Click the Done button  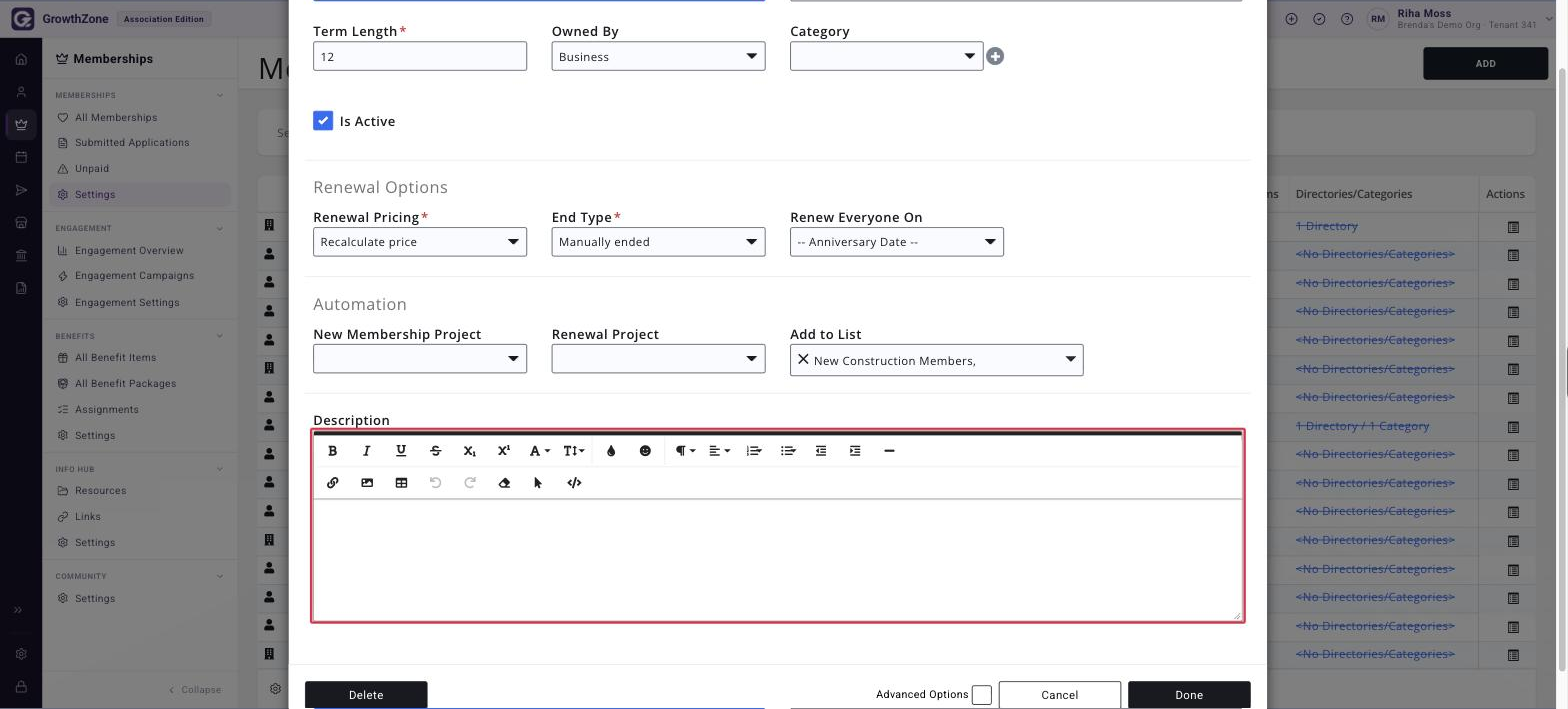tap(1189, 695)
